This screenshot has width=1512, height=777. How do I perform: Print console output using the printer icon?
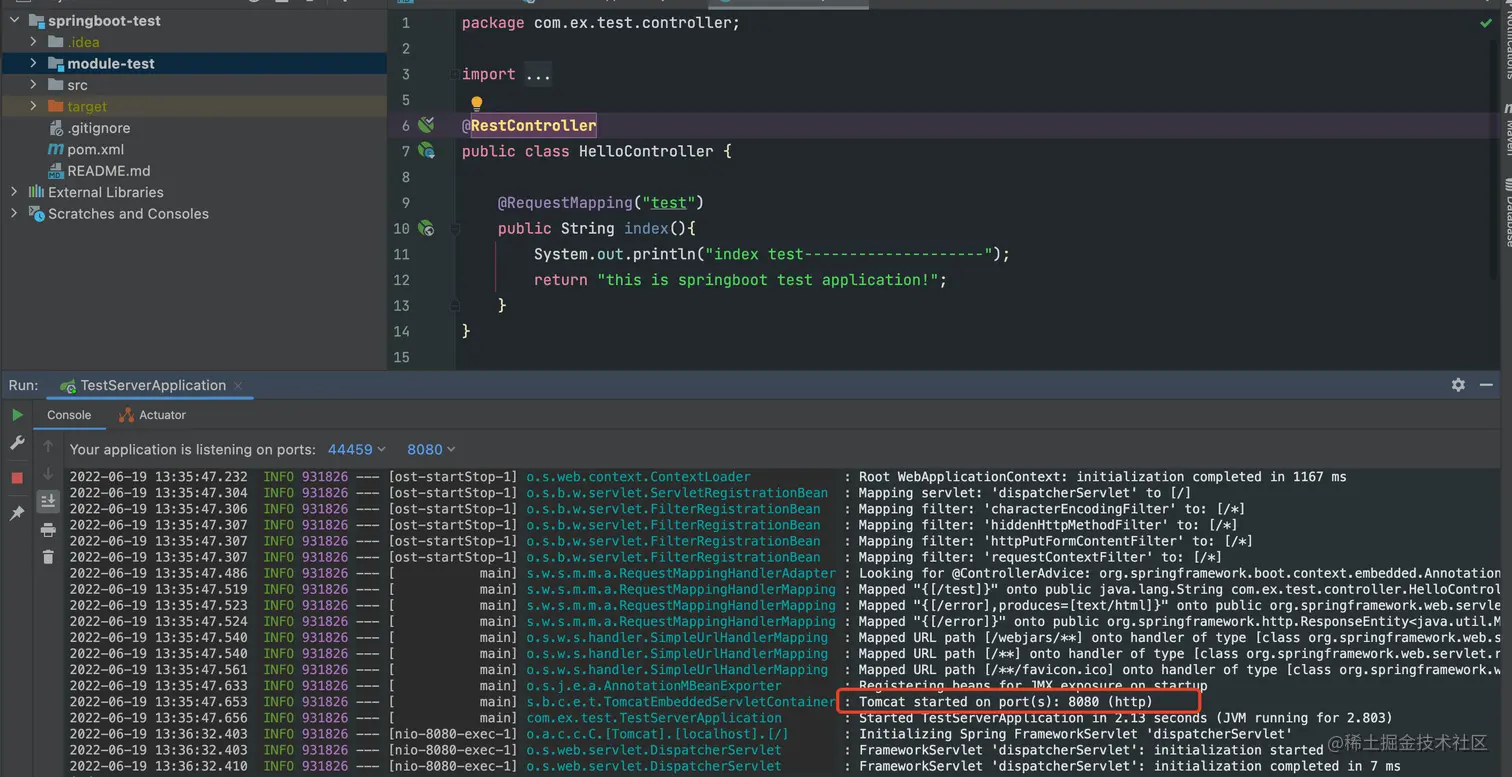[48, 530]
